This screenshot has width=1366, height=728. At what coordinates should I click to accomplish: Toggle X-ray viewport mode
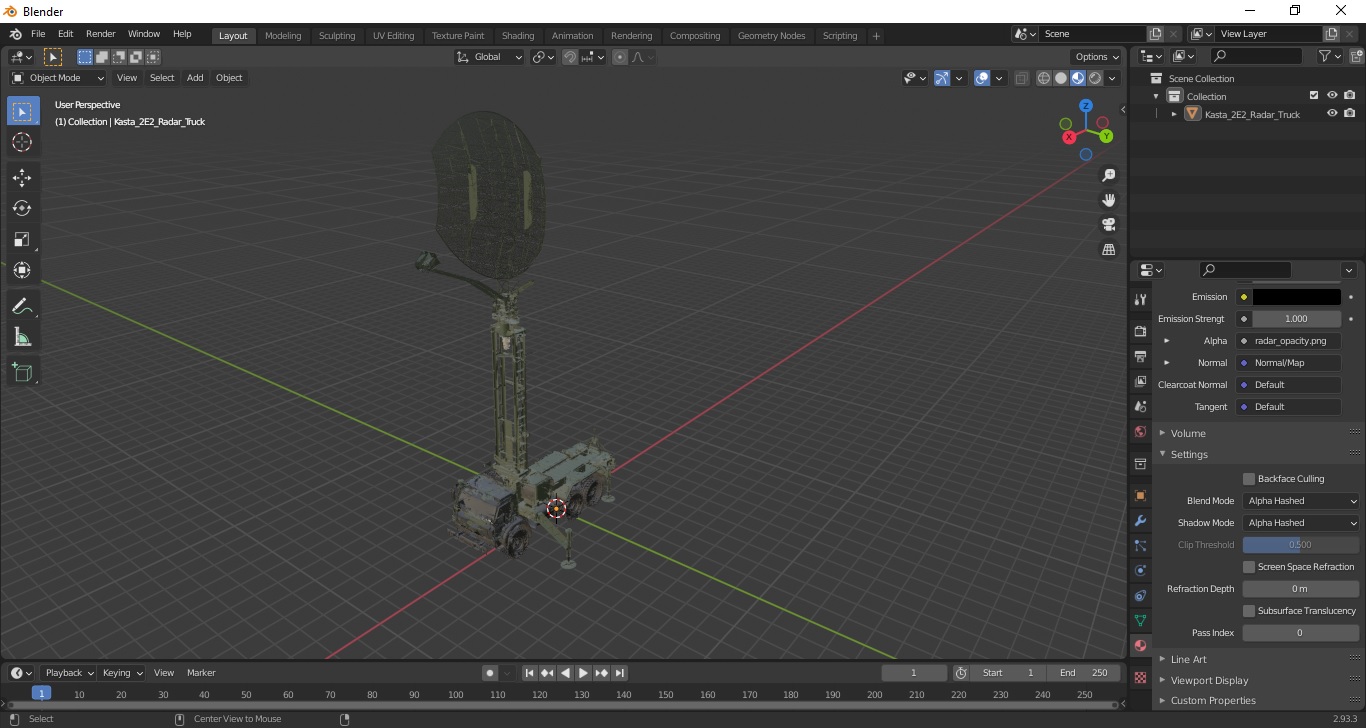(x=1021, y=78)
